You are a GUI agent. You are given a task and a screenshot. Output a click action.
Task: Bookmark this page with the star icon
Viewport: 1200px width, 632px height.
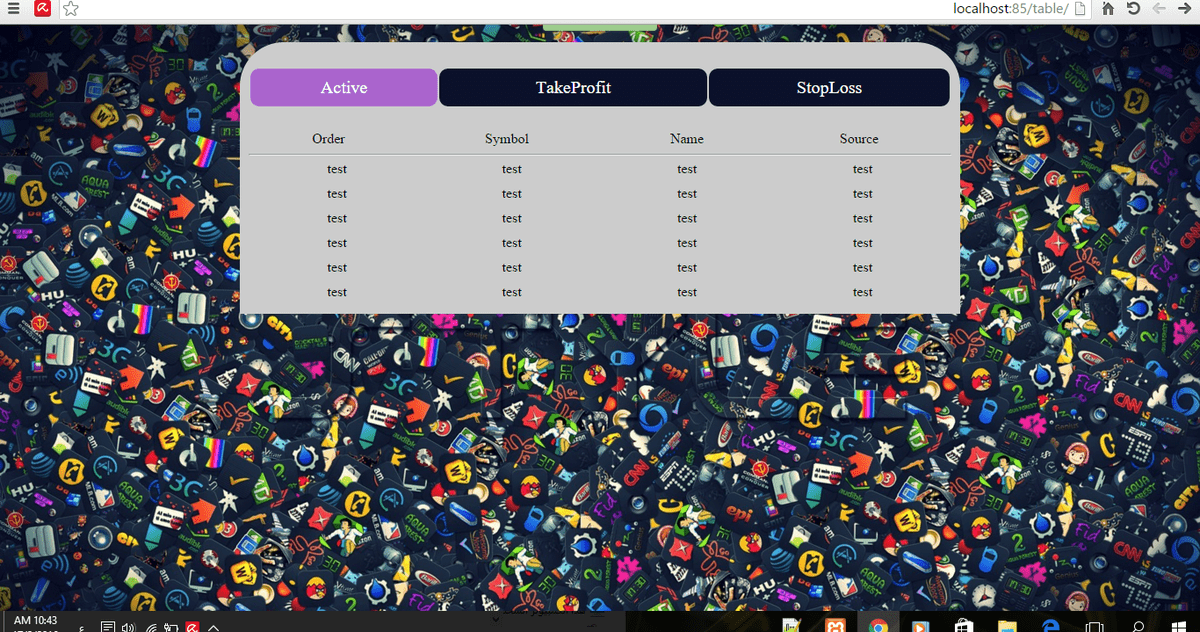[70, 9]
